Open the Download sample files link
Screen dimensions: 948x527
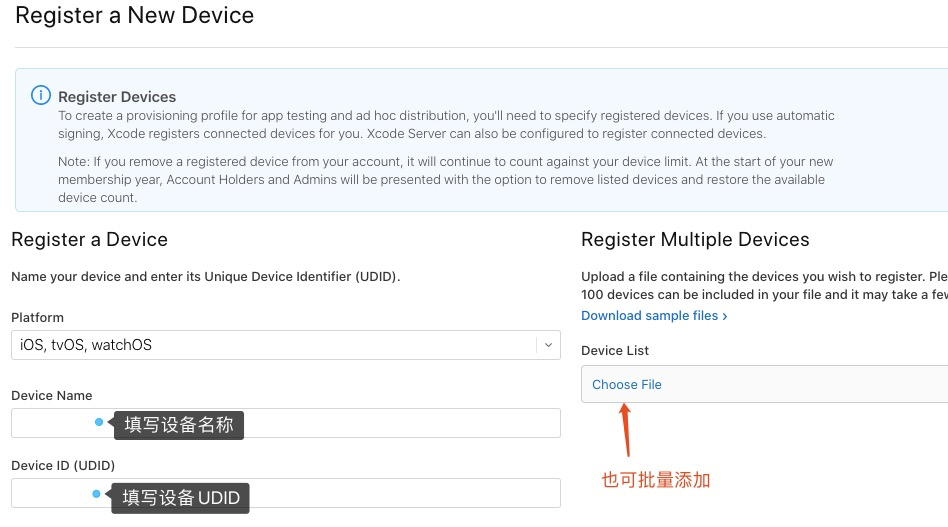tap(654, 315)
